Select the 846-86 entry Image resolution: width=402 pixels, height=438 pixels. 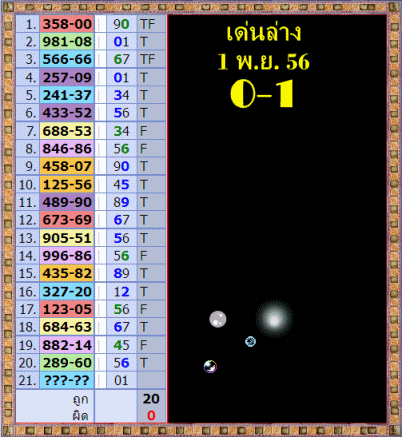[67, 149]
